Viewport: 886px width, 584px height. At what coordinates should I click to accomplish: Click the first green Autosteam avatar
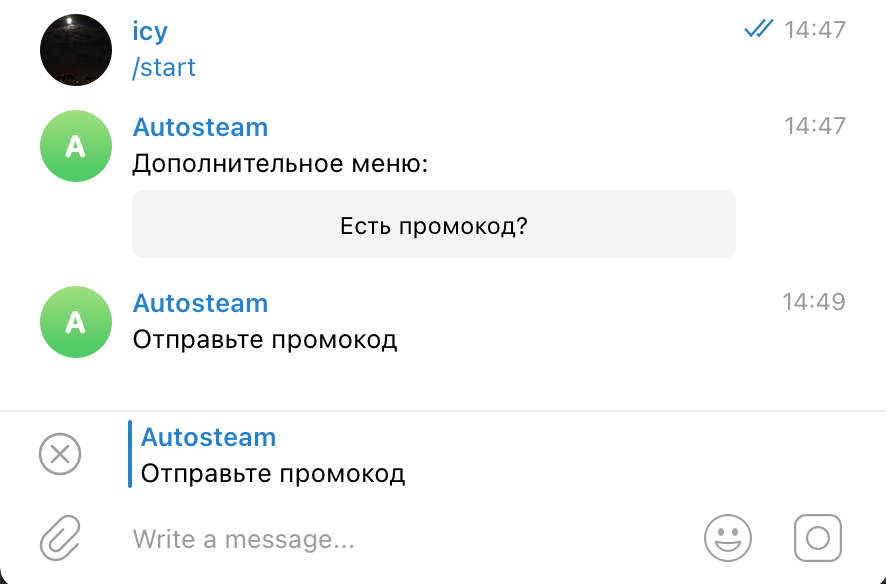(75, 146)
